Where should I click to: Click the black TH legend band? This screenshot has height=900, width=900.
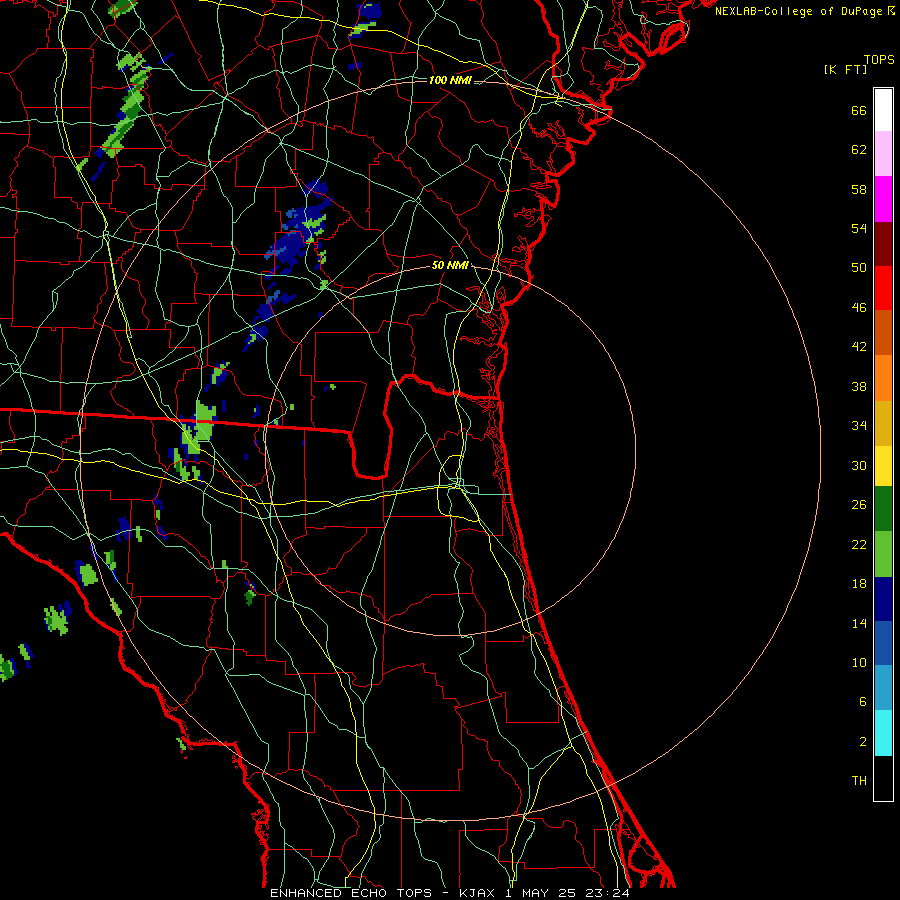(883, 778)
